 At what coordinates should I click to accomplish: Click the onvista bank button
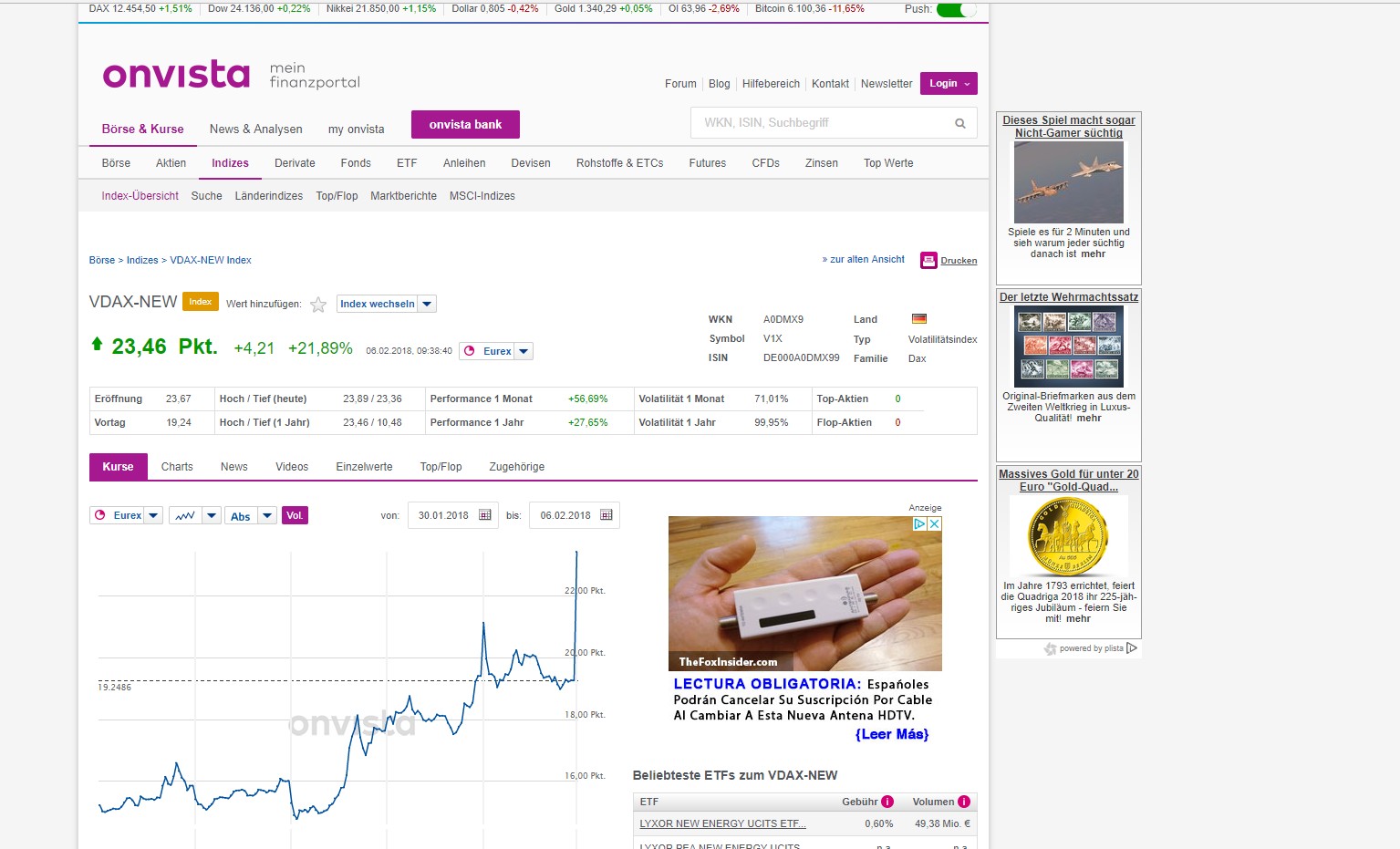click(465, 124)
